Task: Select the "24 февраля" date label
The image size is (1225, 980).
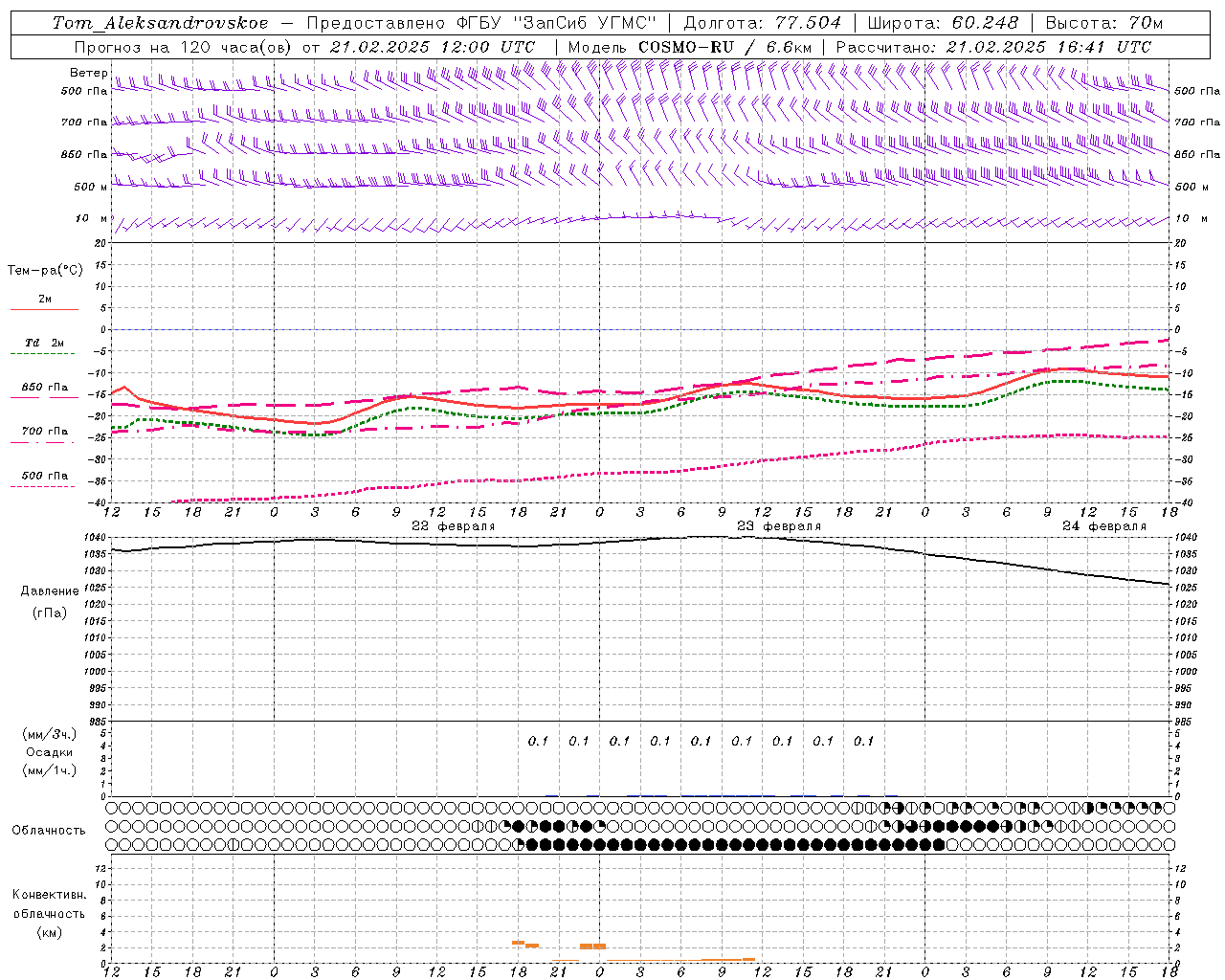Action: point(1104,526)
